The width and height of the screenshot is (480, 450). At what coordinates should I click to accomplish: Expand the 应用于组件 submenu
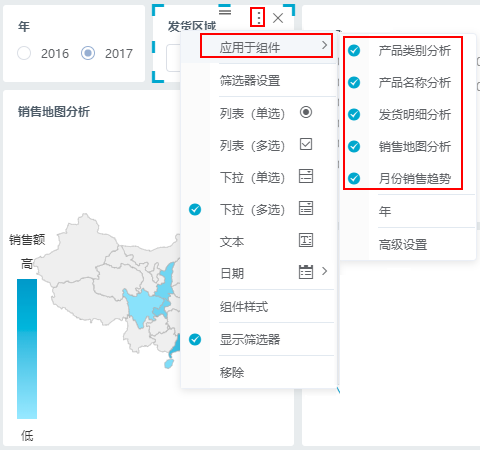[x=266, y=46]
